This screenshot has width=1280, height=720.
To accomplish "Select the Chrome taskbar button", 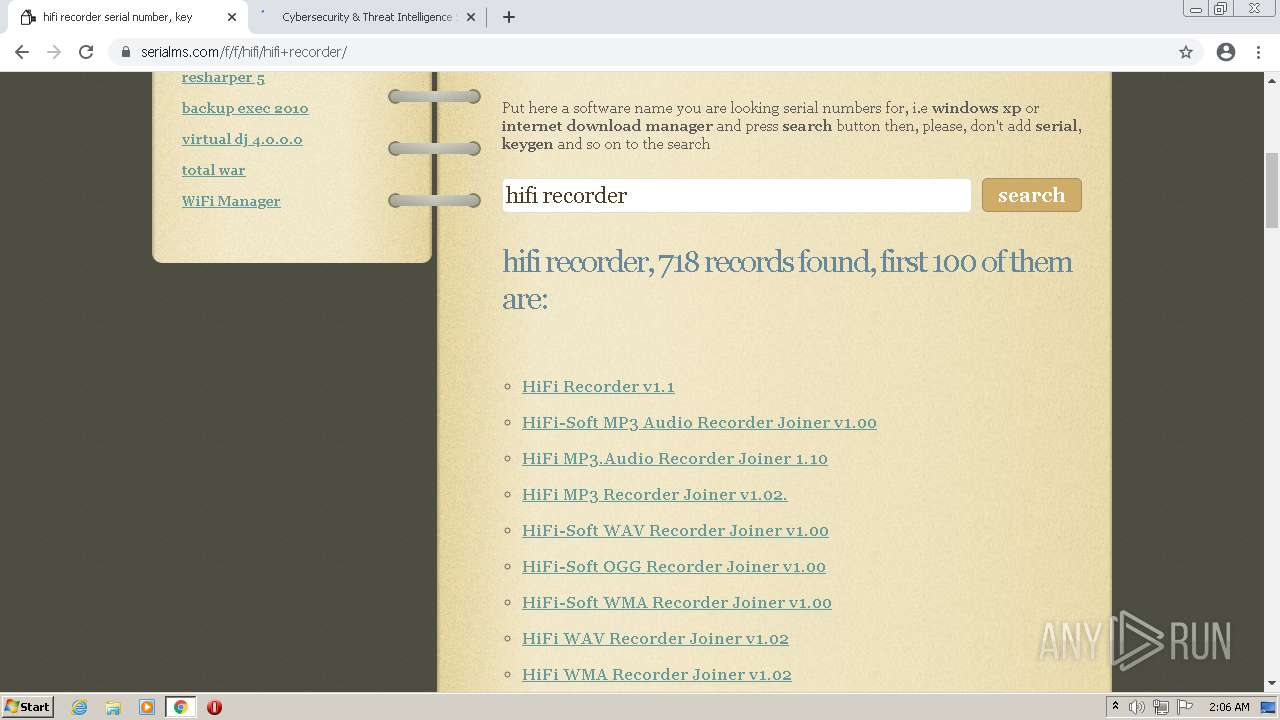I will coord(181,707).
